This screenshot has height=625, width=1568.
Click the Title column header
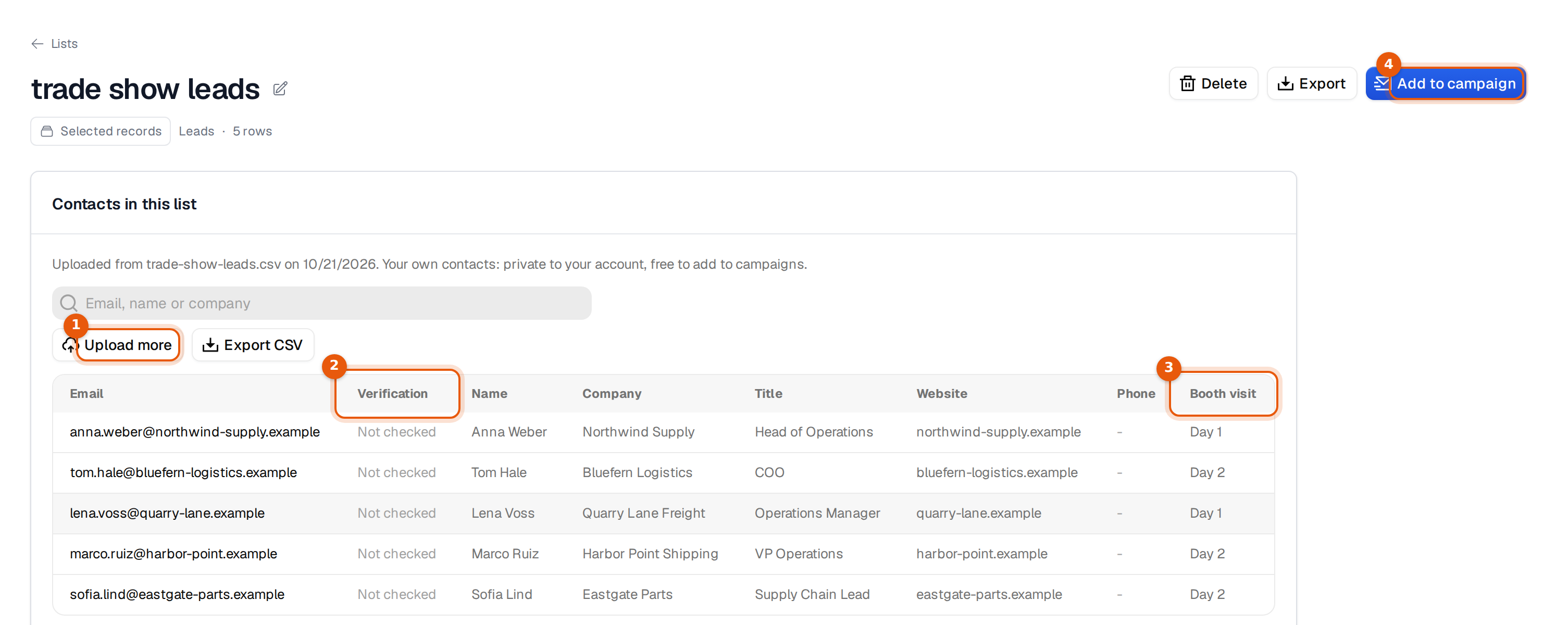769,394
